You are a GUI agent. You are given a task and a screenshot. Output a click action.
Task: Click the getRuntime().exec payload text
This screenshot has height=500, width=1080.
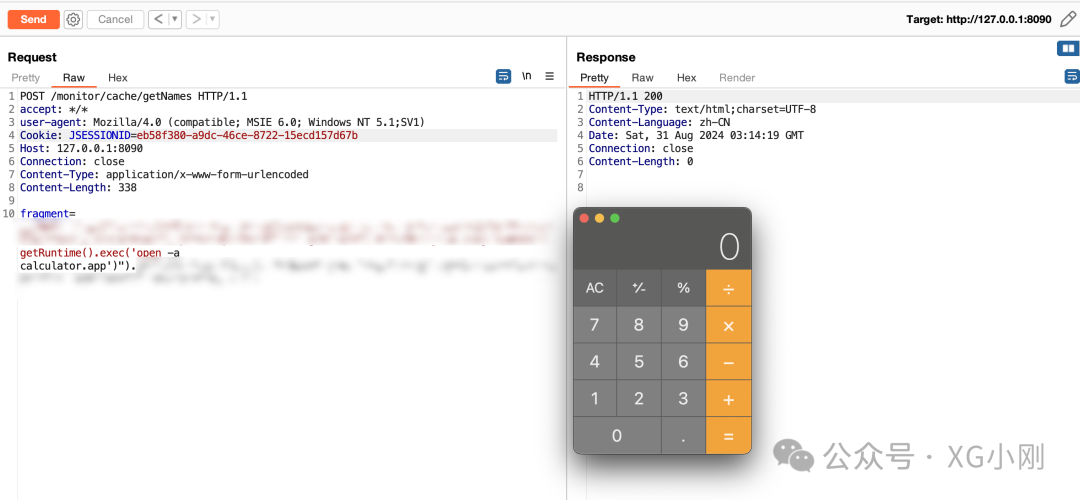coord(100,253)
